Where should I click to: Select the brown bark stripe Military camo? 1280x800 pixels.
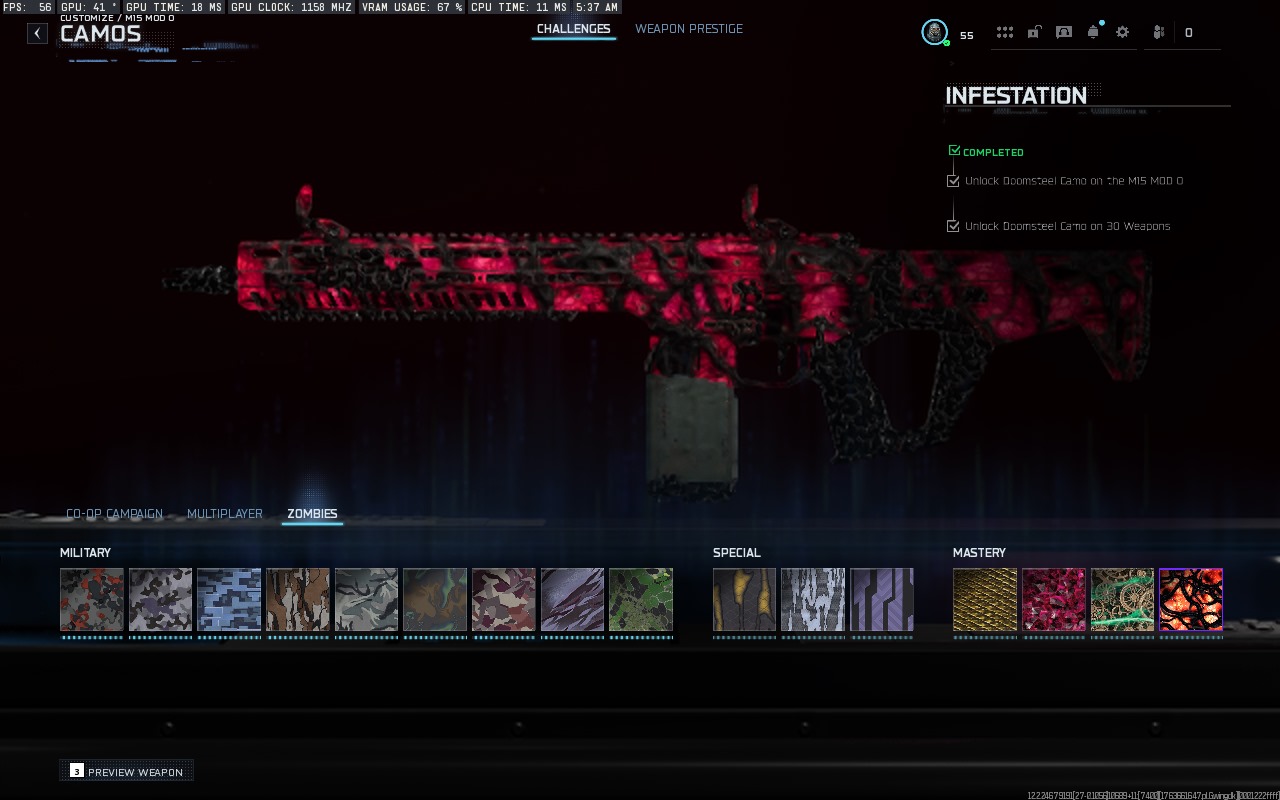298,600
